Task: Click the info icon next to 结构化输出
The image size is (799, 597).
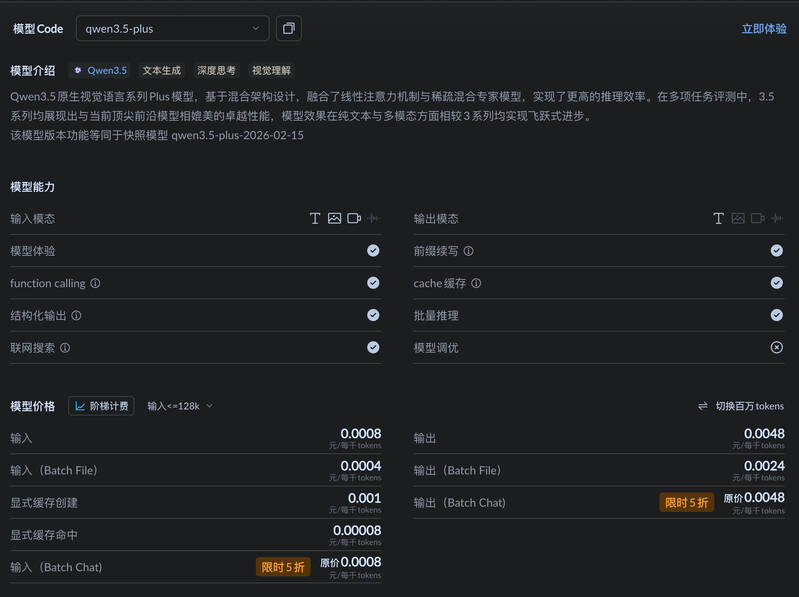Action: tap(76, 316)
